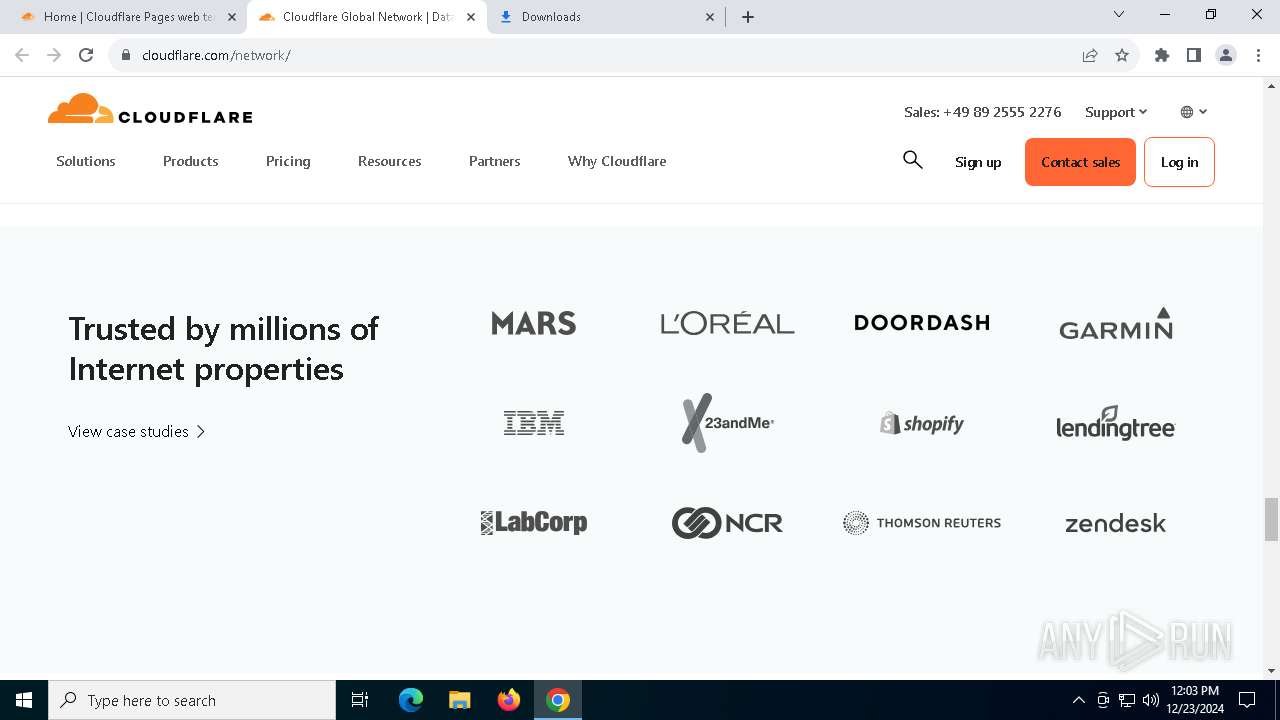
Task: Click the Contact sales button
Action: coord(1080,162)
